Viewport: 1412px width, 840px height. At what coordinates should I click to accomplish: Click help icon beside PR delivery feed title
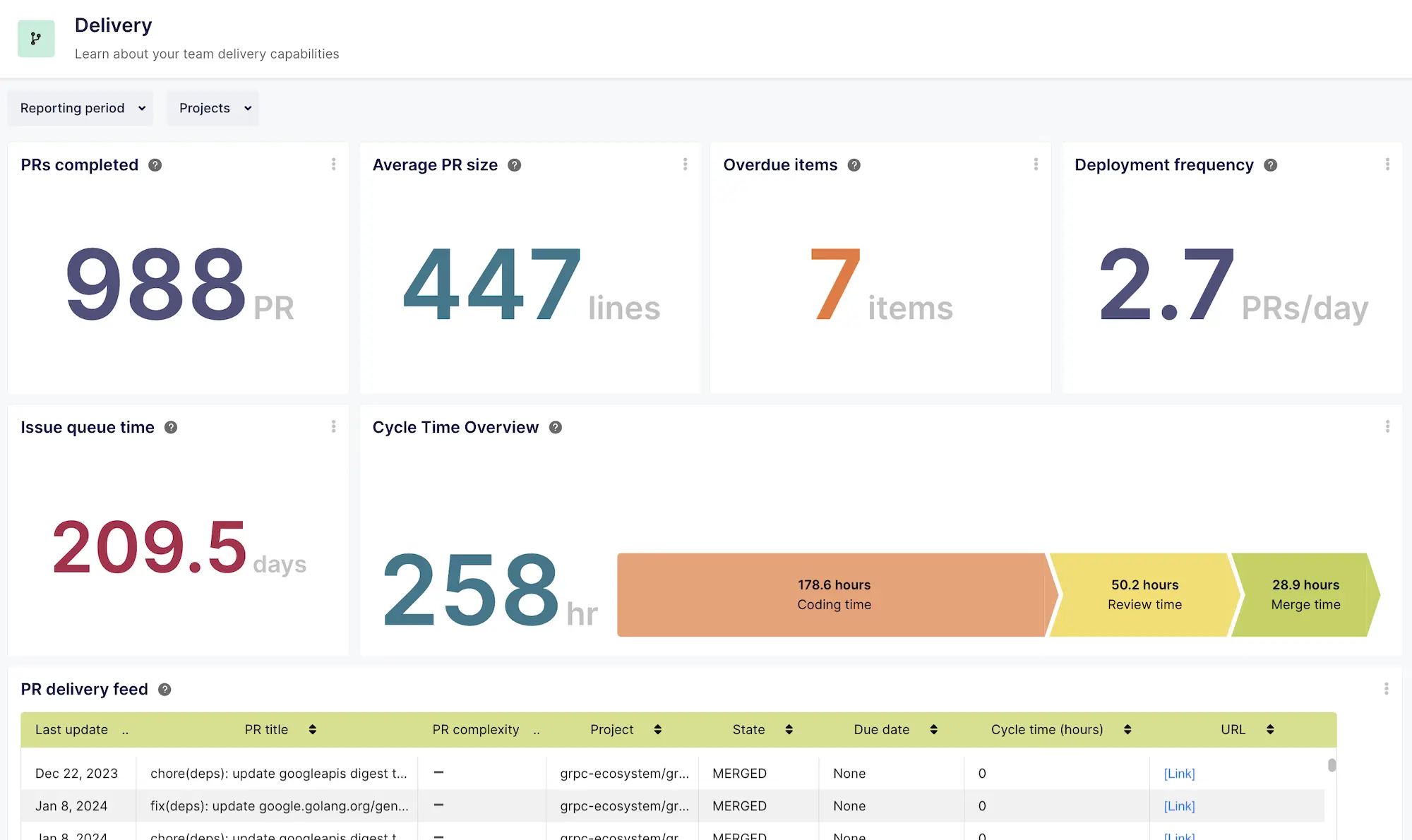[164, 689]
